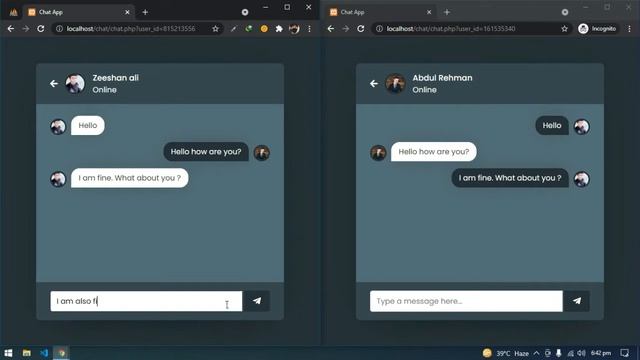Image resolution: width=640 pixels, height=360 pixels.
Task: Click address bar URL ending 815213556
Action: 131,29
